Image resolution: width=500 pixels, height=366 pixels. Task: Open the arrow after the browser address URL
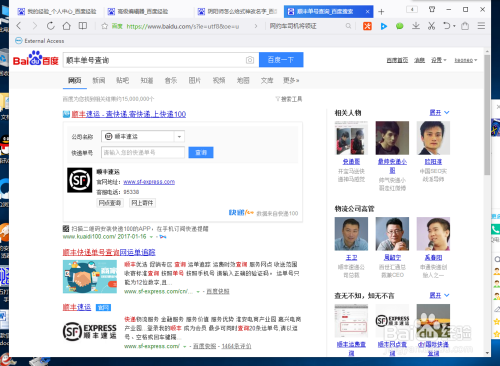[x=256, y=26]
